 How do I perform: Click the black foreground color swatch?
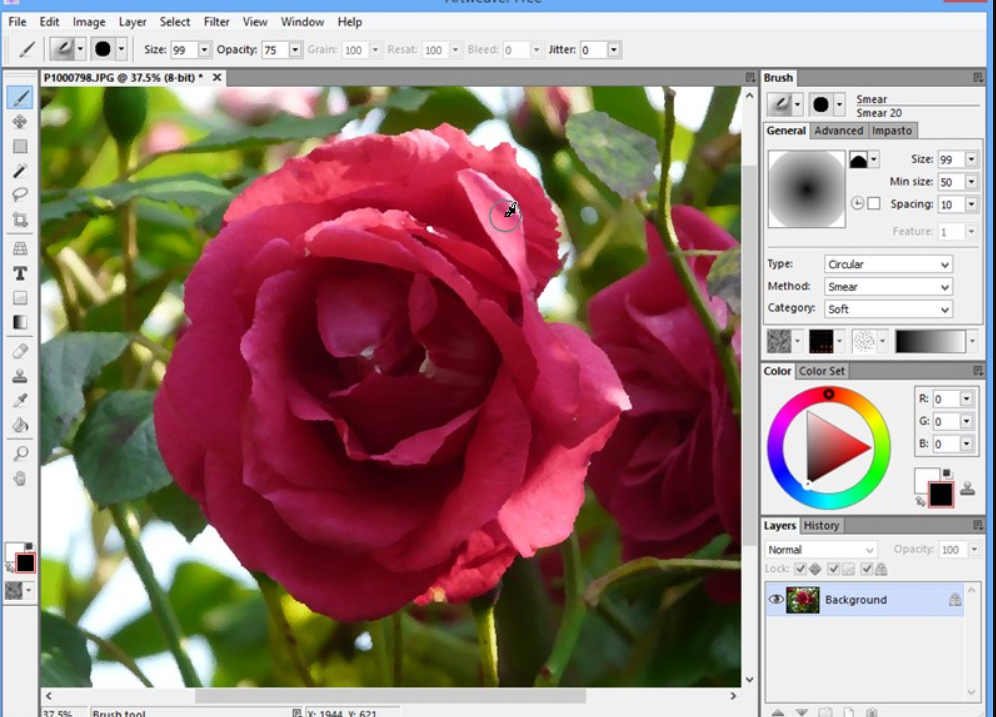click(x=25, y=562)
